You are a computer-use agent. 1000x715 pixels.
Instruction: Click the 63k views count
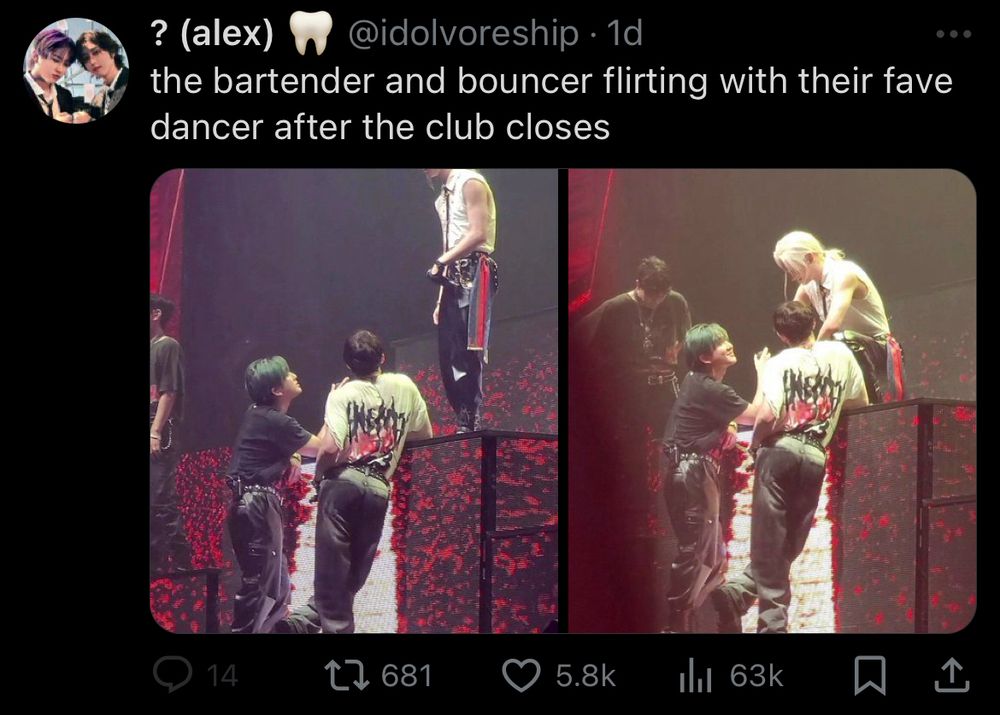[x=756, y=675]
